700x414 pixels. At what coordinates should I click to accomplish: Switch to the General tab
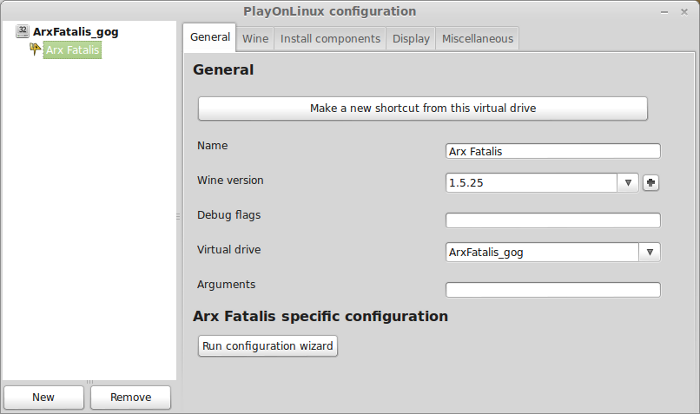click(x=210, y=37)
